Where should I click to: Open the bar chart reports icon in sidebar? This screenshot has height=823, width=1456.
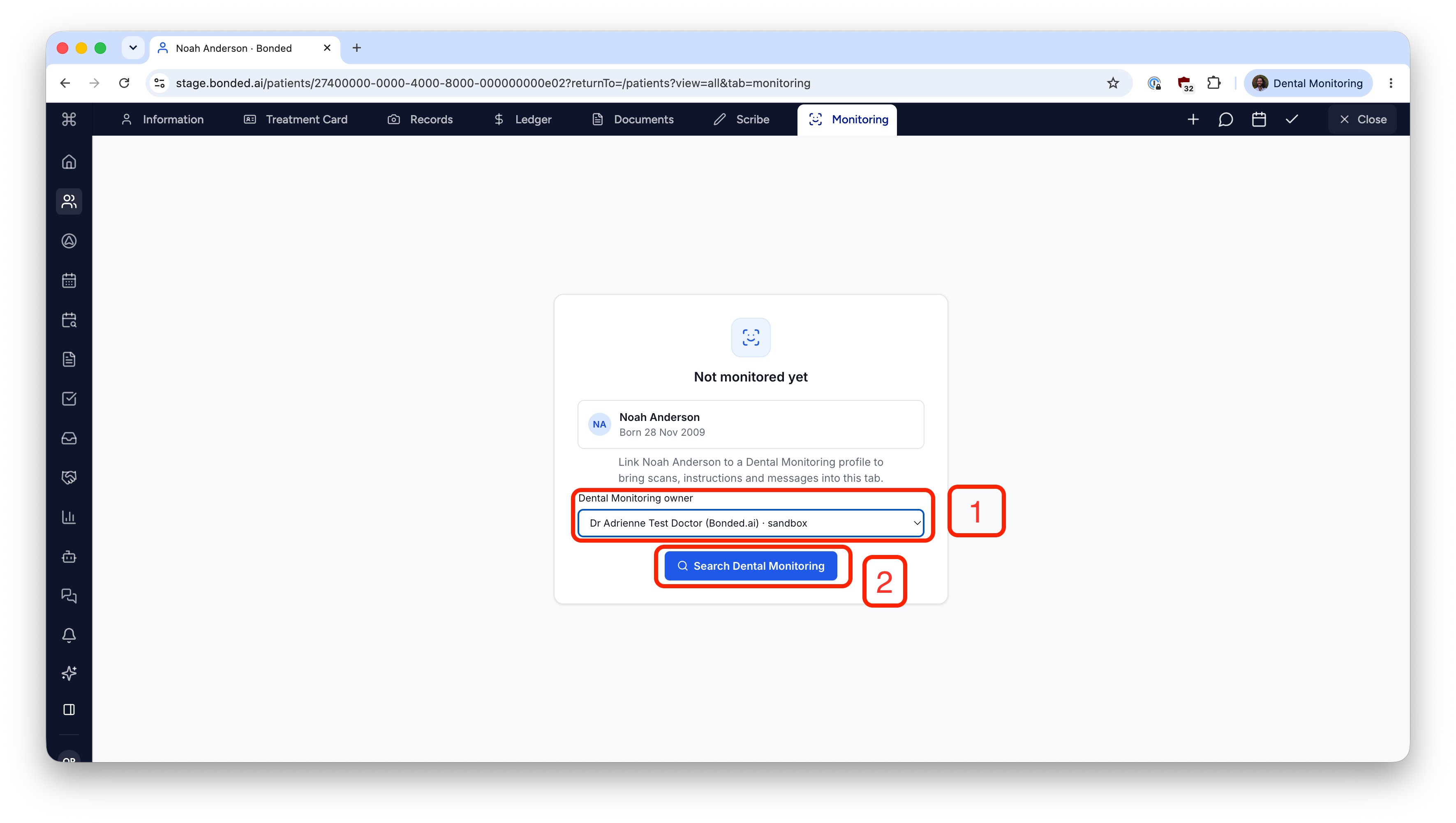(x=69, y=517)
